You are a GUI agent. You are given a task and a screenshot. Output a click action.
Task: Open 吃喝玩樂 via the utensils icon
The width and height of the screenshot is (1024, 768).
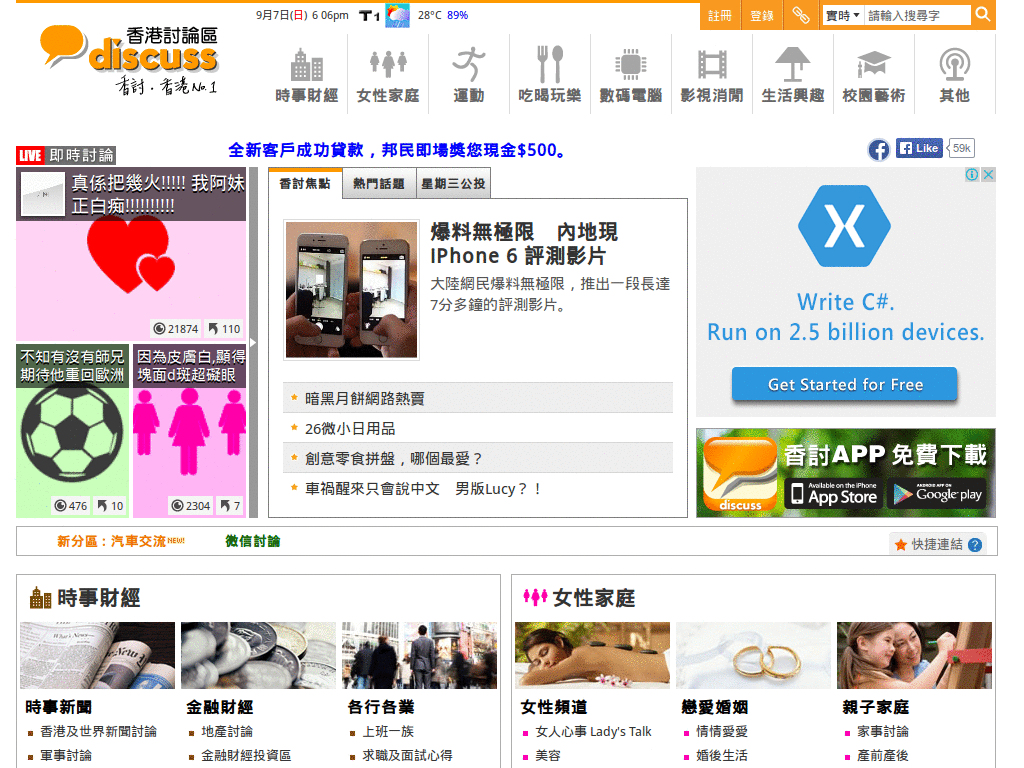[x=549, y=65]
